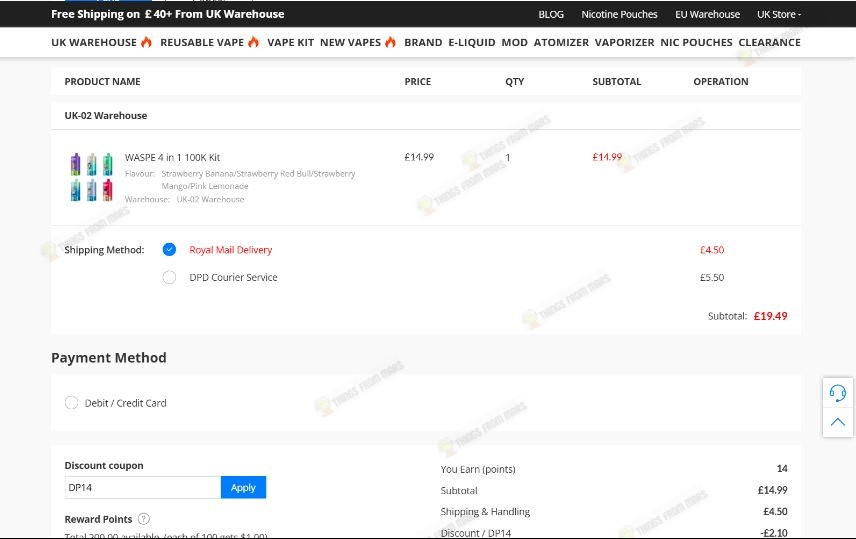Open the WASPE 4 in 1 100K Kit product

click(172, 157)
